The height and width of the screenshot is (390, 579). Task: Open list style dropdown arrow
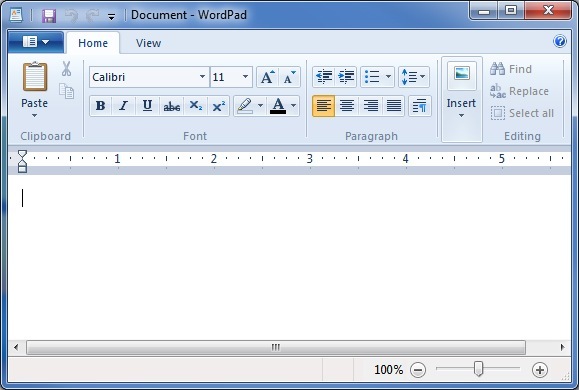click(388, 77)
